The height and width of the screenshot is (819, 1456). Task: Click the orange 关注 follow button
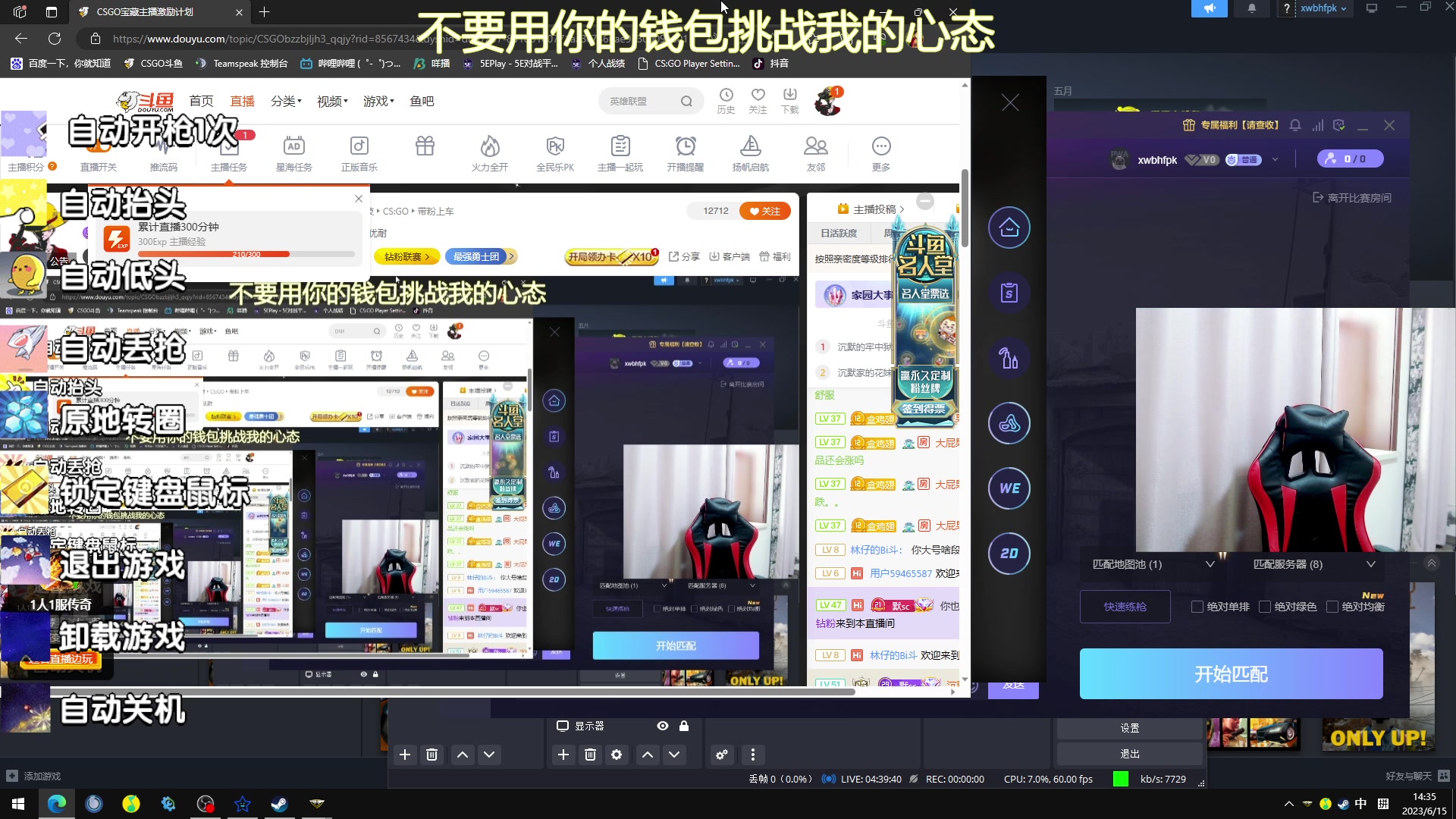click(x=764, y=212)
